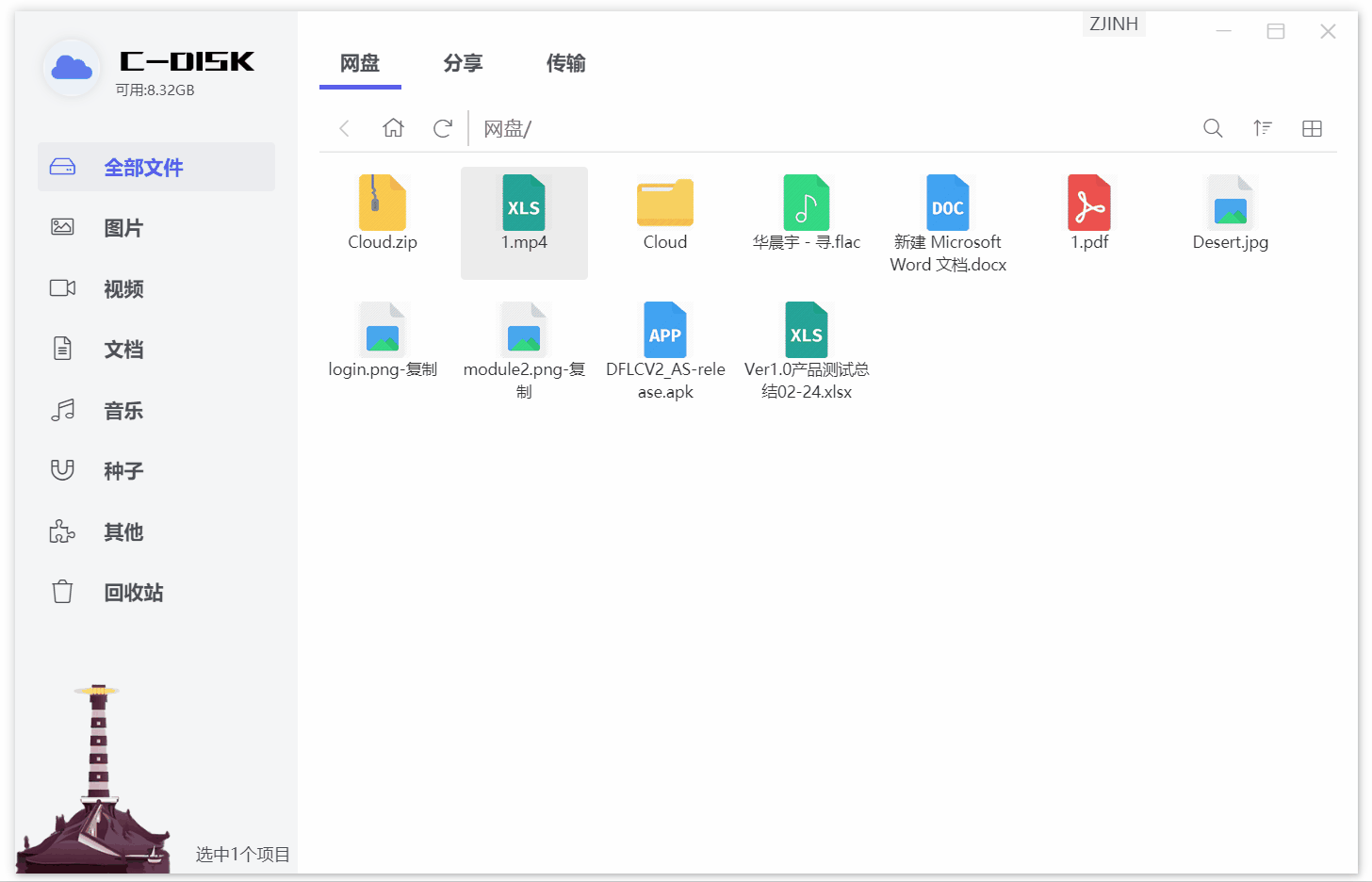Switch the file list view layout
The width and height of the screenshot is (1372, 882).
pos(1312,128)
